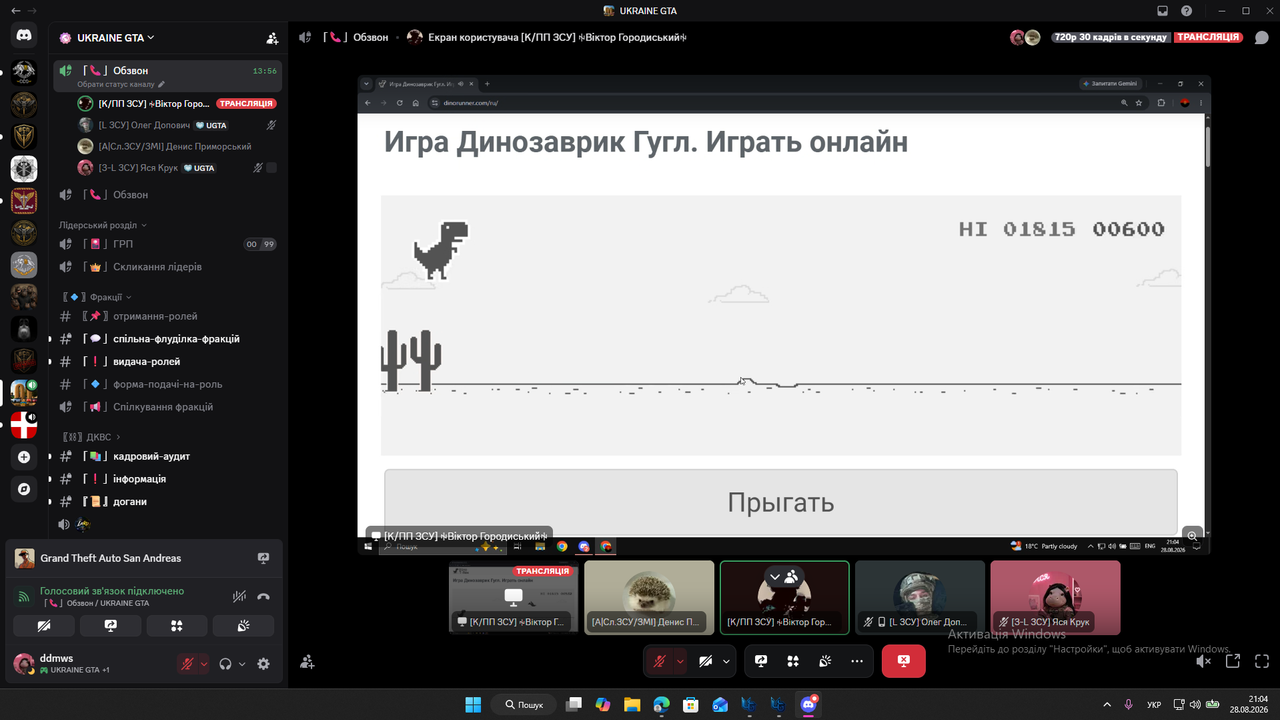1280x720 pixels.
Task: Toggle camera in call control bar
Action: point(706,661)
